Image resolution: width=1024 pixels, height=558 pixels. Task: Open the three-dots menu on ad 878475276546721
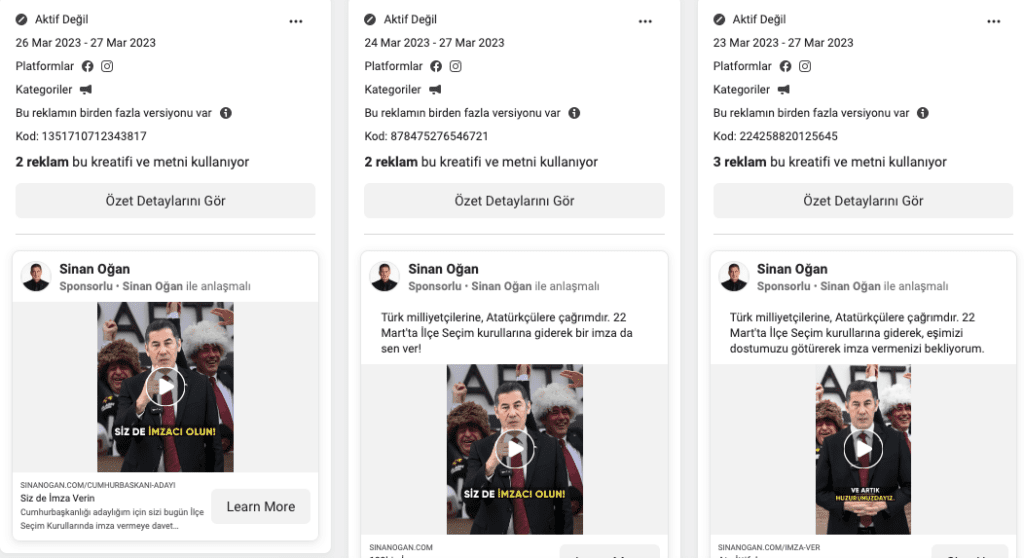645,21
